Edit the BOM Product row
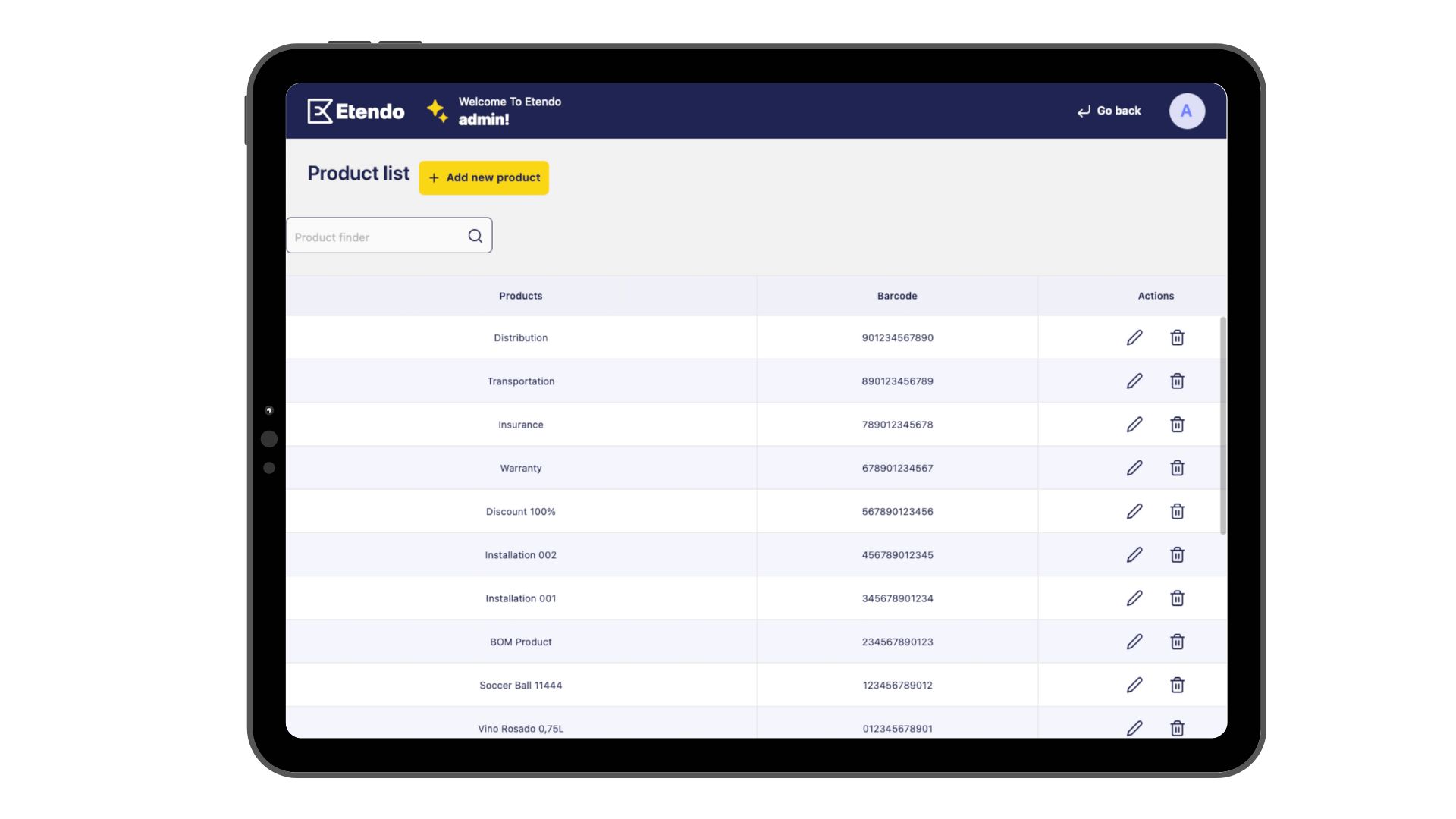1456x819 pixels. 1134,642
